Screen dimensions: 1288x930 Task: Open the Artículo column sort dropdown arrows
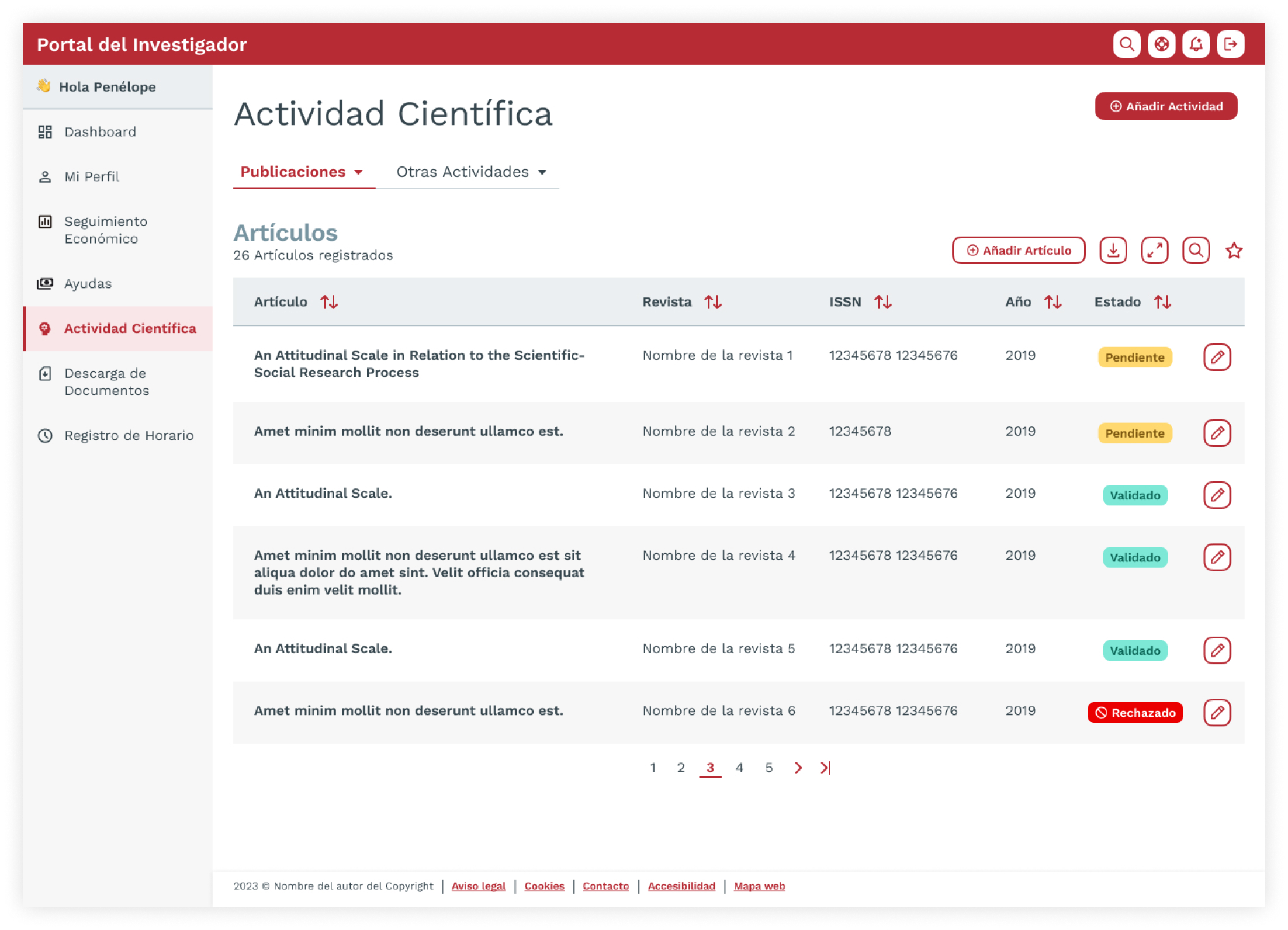click(329, 302)
